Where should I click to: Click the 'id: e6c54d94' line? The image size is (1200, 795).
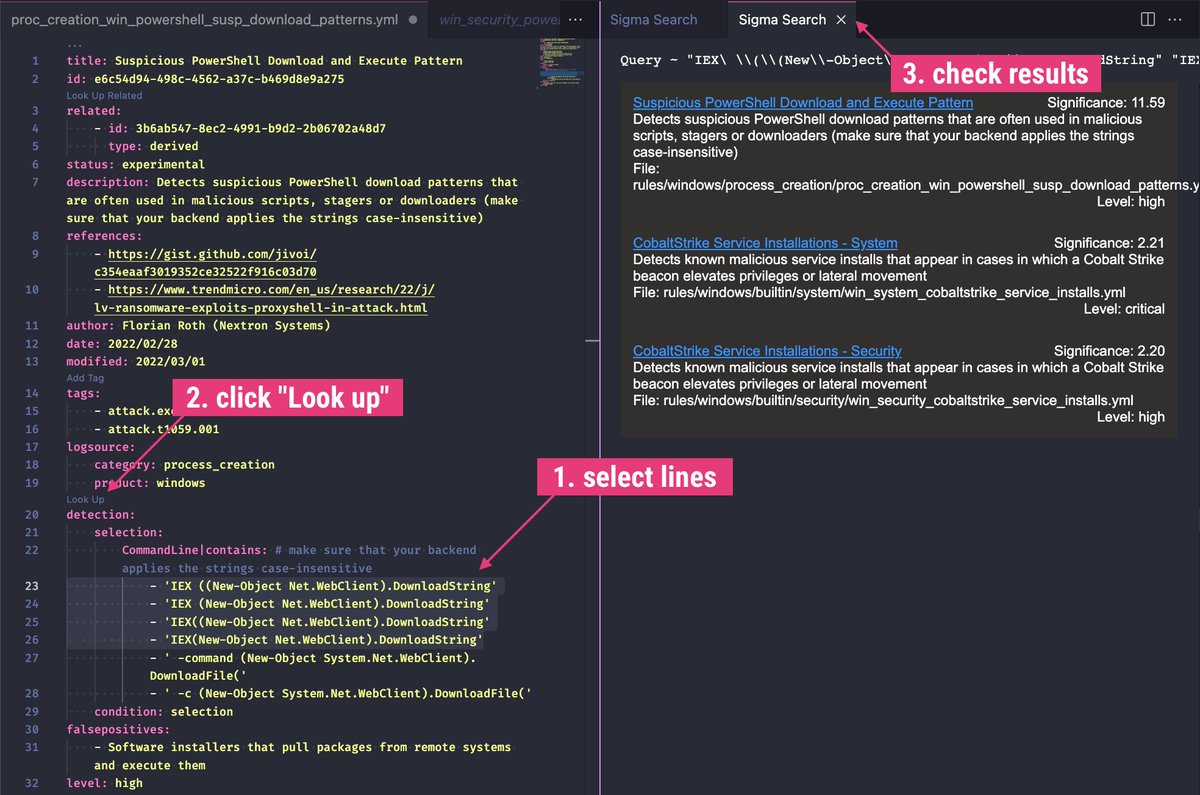(205, 78)
